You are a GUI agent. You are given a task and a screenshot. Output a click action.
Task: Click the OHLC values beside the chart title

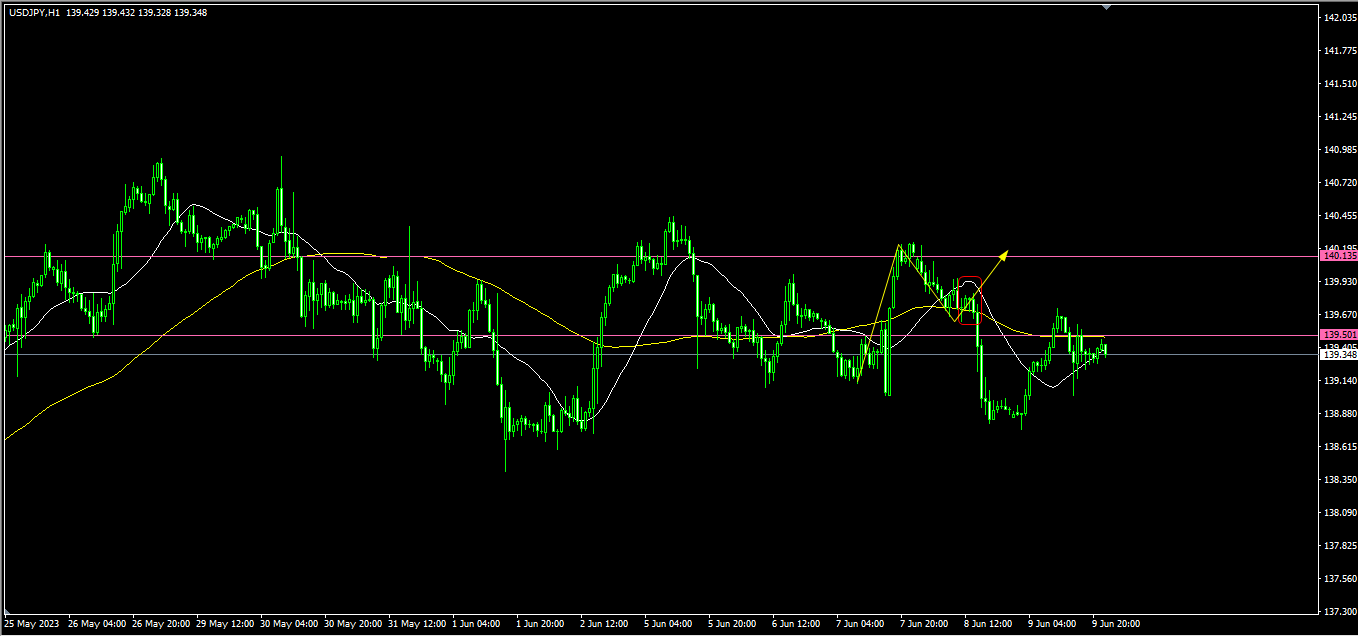(136, 13)
